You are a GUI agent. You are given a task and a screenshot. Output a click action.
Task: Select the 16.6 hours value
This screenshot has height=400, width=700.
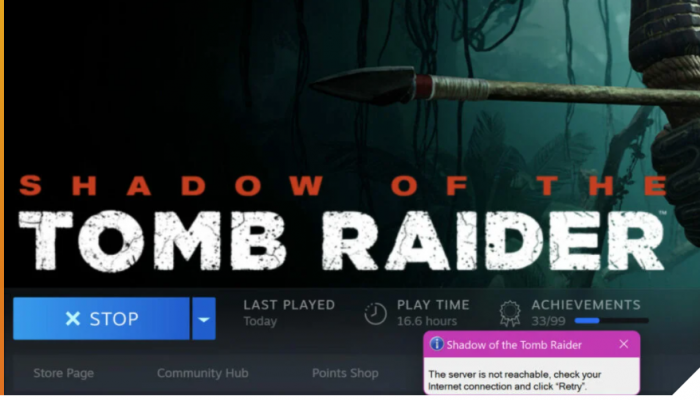pos(427,321)
